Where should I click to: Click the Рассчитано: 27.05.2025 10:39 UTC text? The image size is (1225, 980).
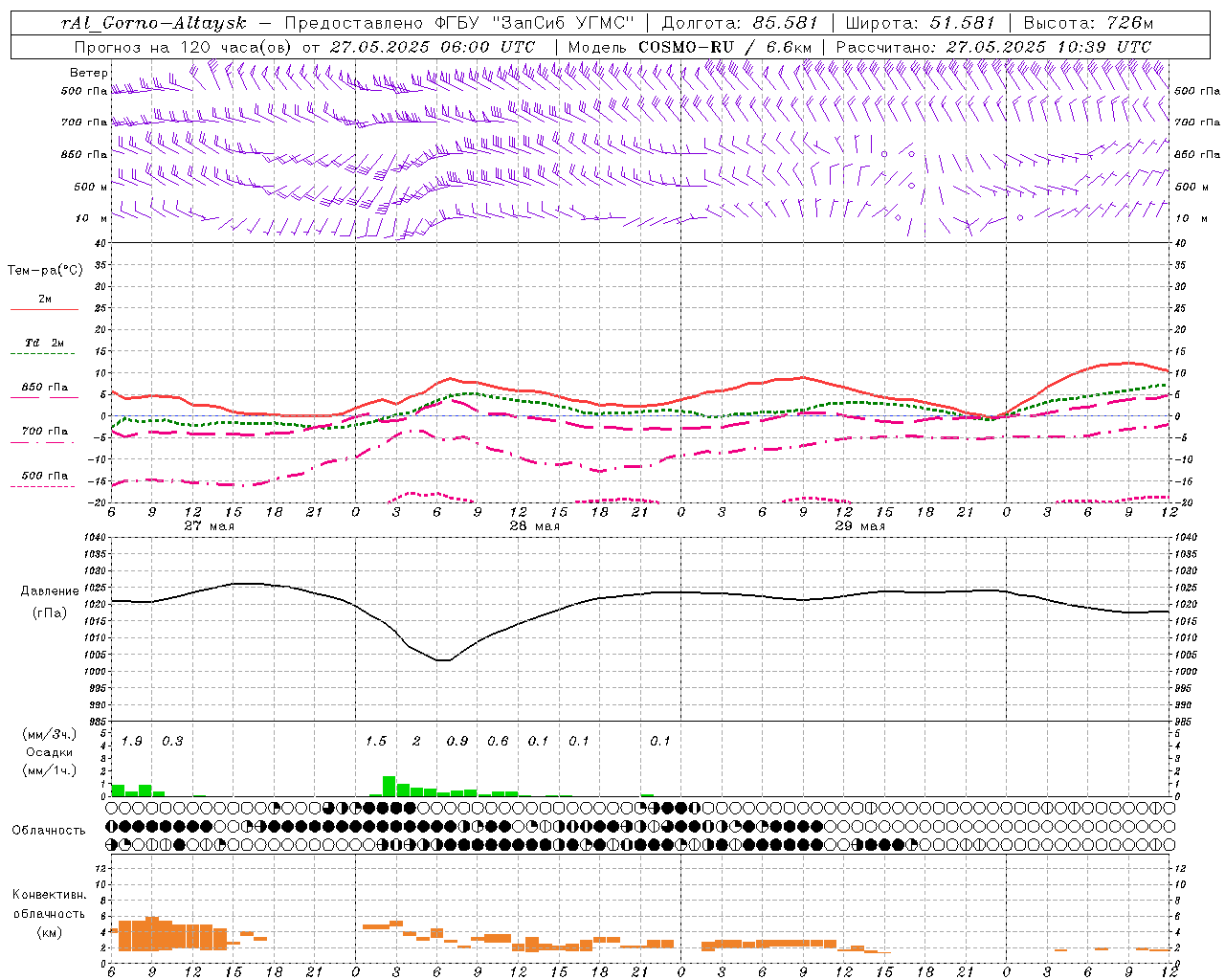(x=993, y=47)
